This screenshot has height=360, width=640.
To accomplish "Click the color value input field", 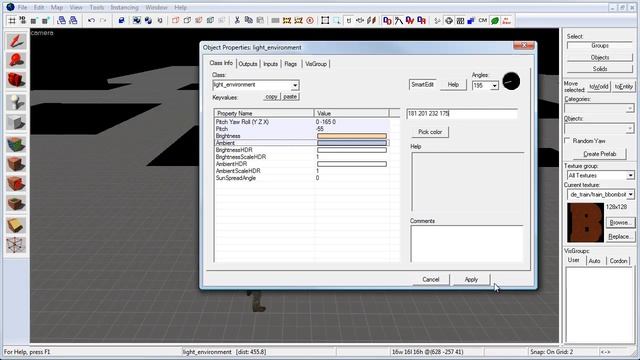I will (462, 113).
